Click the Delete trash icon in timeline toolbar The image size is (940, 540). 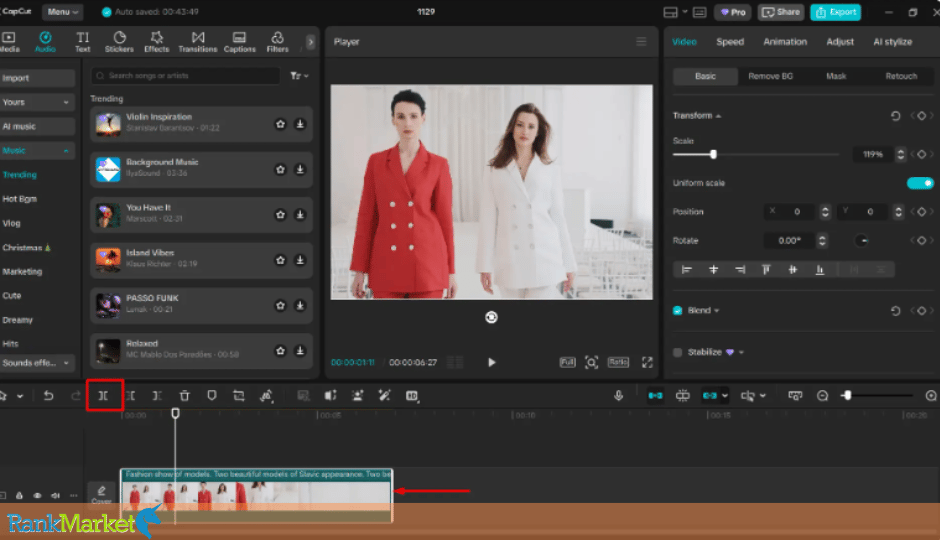(185, 396)
